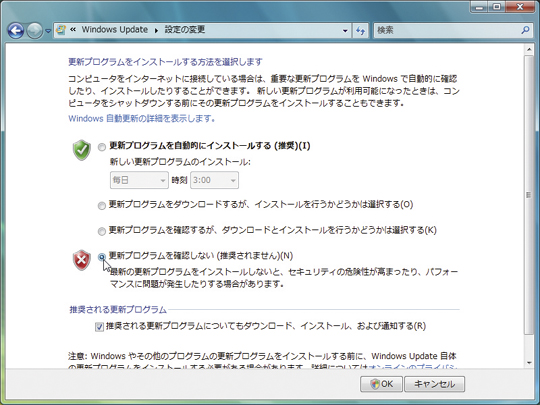Click the 新しい更新プログラムのインストール label
540x405 pixels.
click(x=180, y=162)
